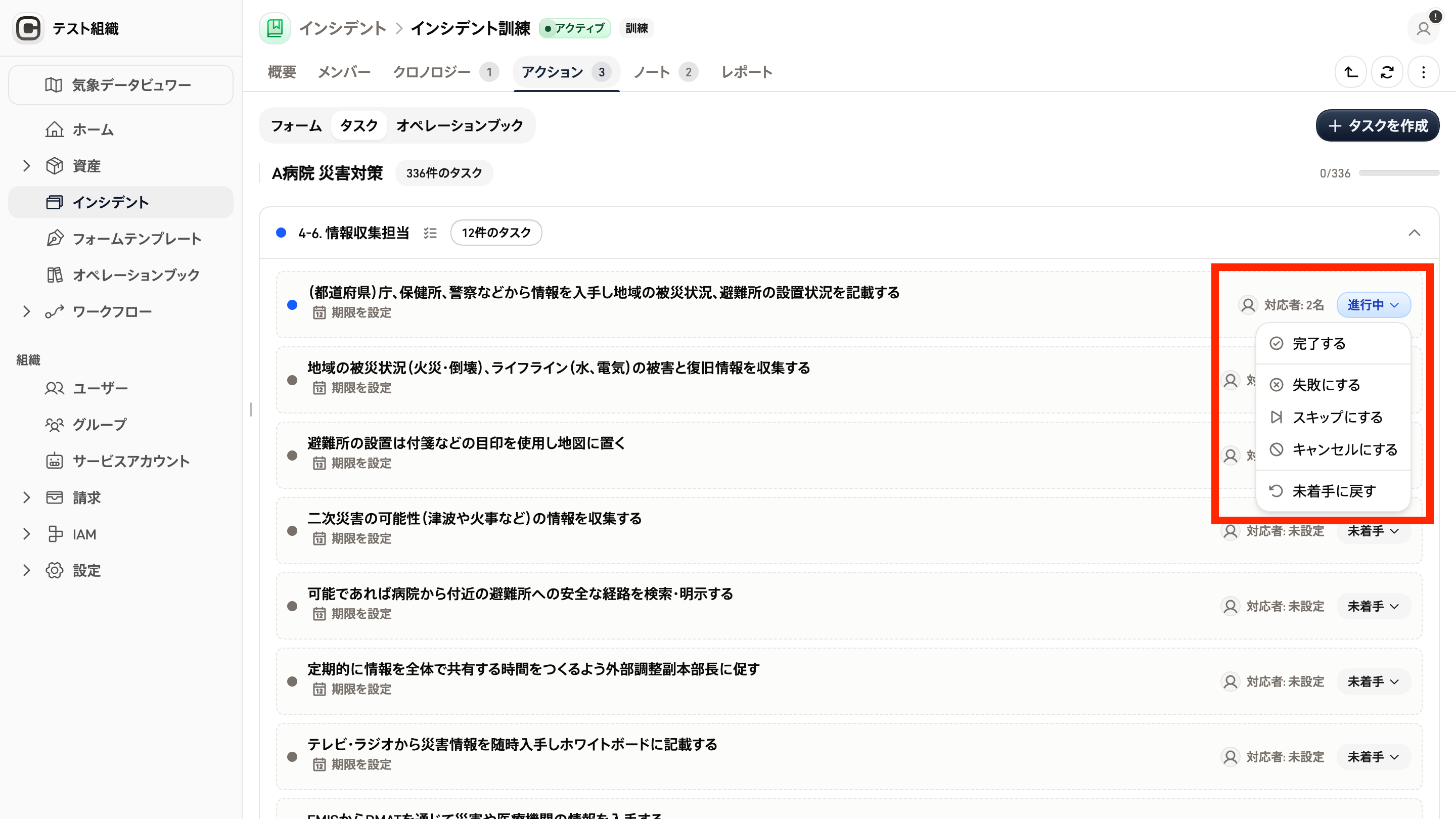Image resolution: width=1456 pixels, height=819 pixels.
Task: Click the タスクを作成 button
Action: point(1378,125)
